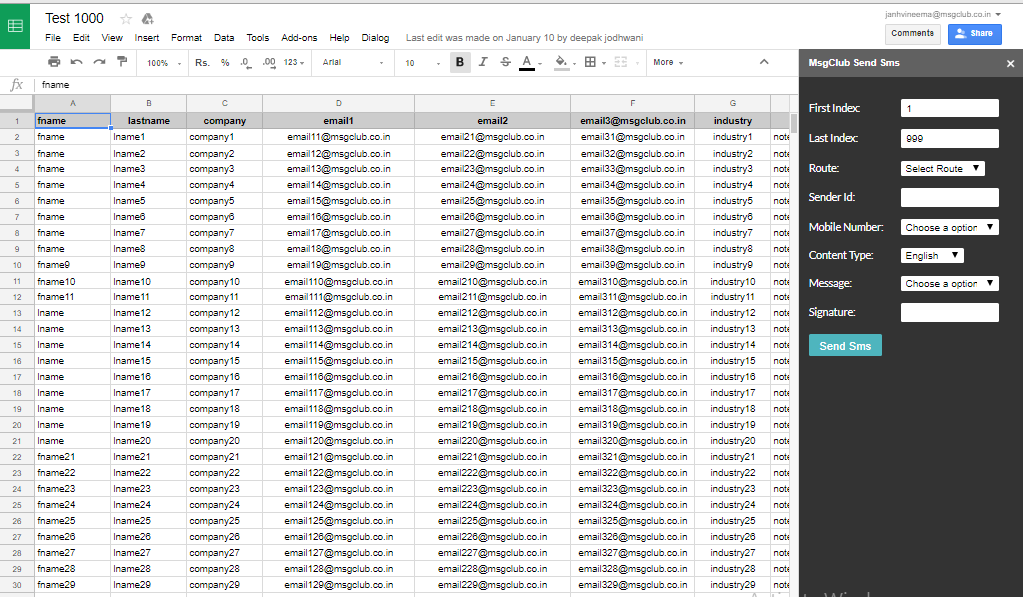The image size is (1023, 597).
Task: Click the fx formula icon
Action: (16, 85)
